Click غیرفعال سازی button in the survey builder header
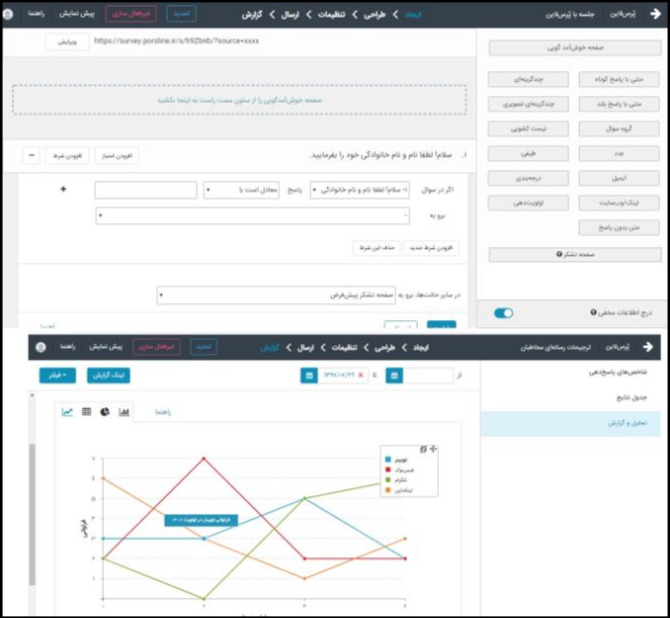Screen dimensions: 670x618 click(x=131, y=14)
